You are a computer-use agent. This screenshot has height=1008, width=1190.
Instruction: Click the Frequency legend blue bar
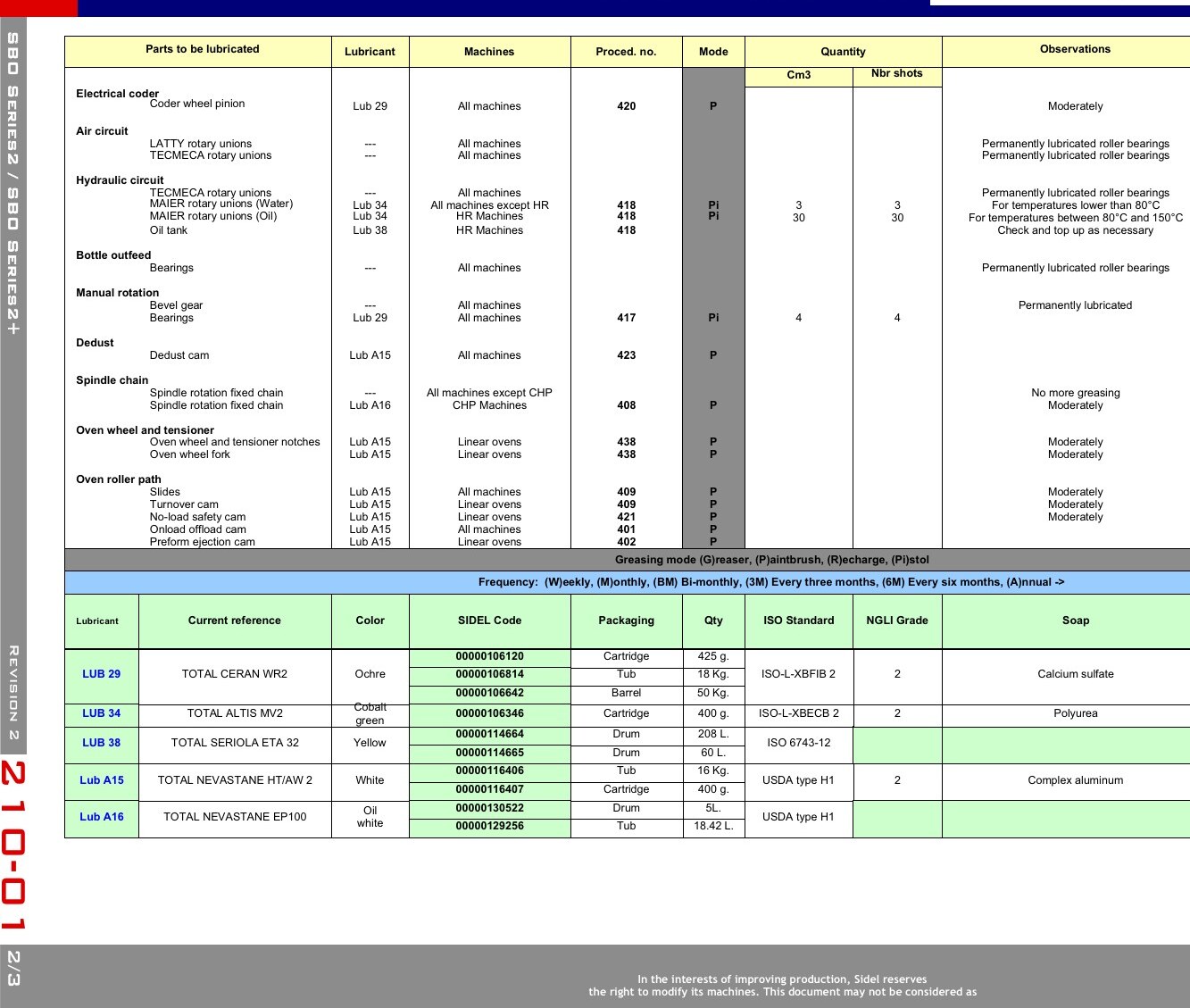pyautogui.click(x=628, y=583)
